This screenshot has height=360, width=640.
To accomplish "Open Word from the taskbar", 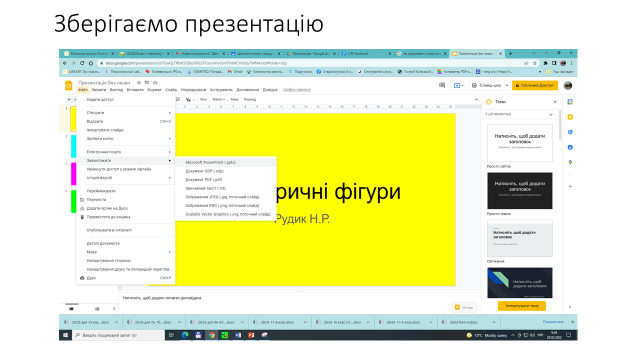I will coord(238,335).
